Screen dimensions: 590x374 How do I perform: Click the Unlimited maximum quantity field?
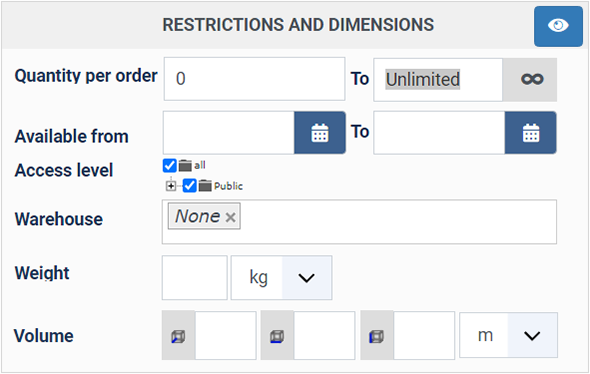[x=438, y=79]
